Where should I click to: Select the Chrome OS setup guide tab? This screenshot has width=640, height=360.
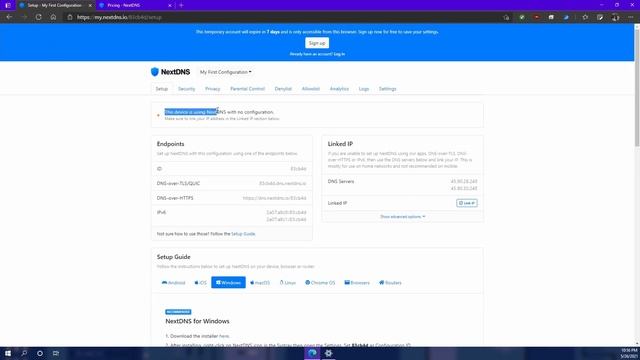click(320, 282)
